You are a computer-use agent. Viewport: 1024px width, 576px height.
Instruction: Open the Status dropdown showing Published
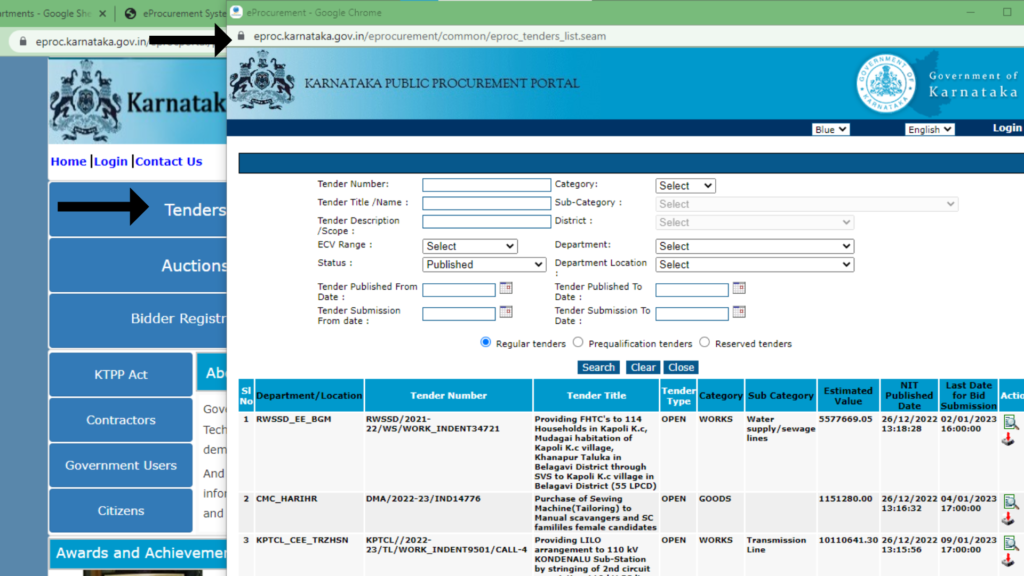tap(484, 265)
